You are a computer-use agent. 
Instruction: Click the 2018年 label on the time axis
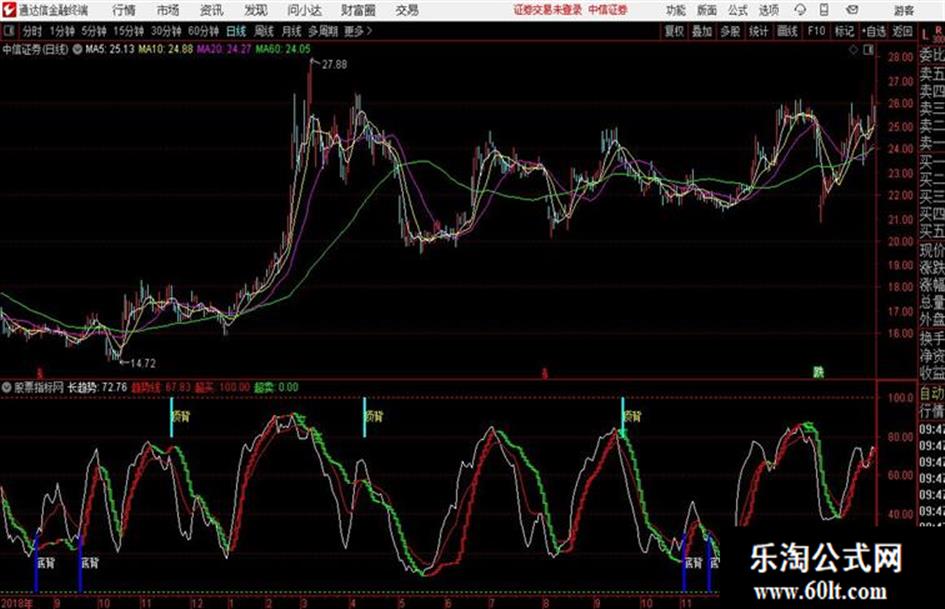click(16, 603)
